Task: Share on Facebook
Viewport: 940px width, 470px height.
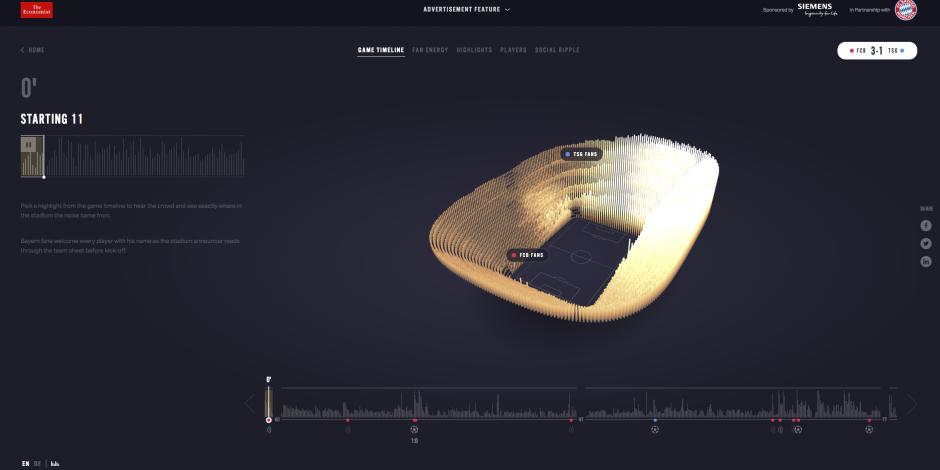Action: click(x=926, y=226)
